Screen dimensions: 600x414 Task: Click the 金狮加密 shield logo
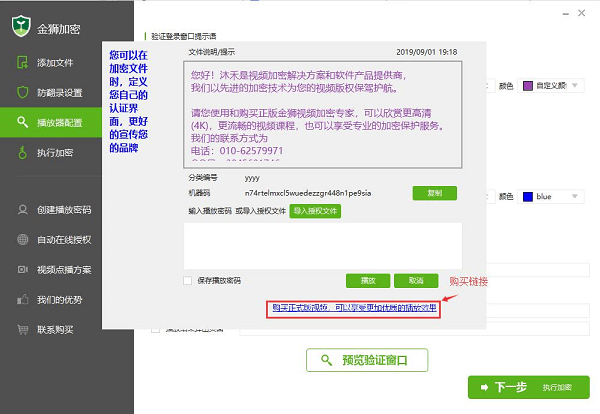click(x=21, y=26)
